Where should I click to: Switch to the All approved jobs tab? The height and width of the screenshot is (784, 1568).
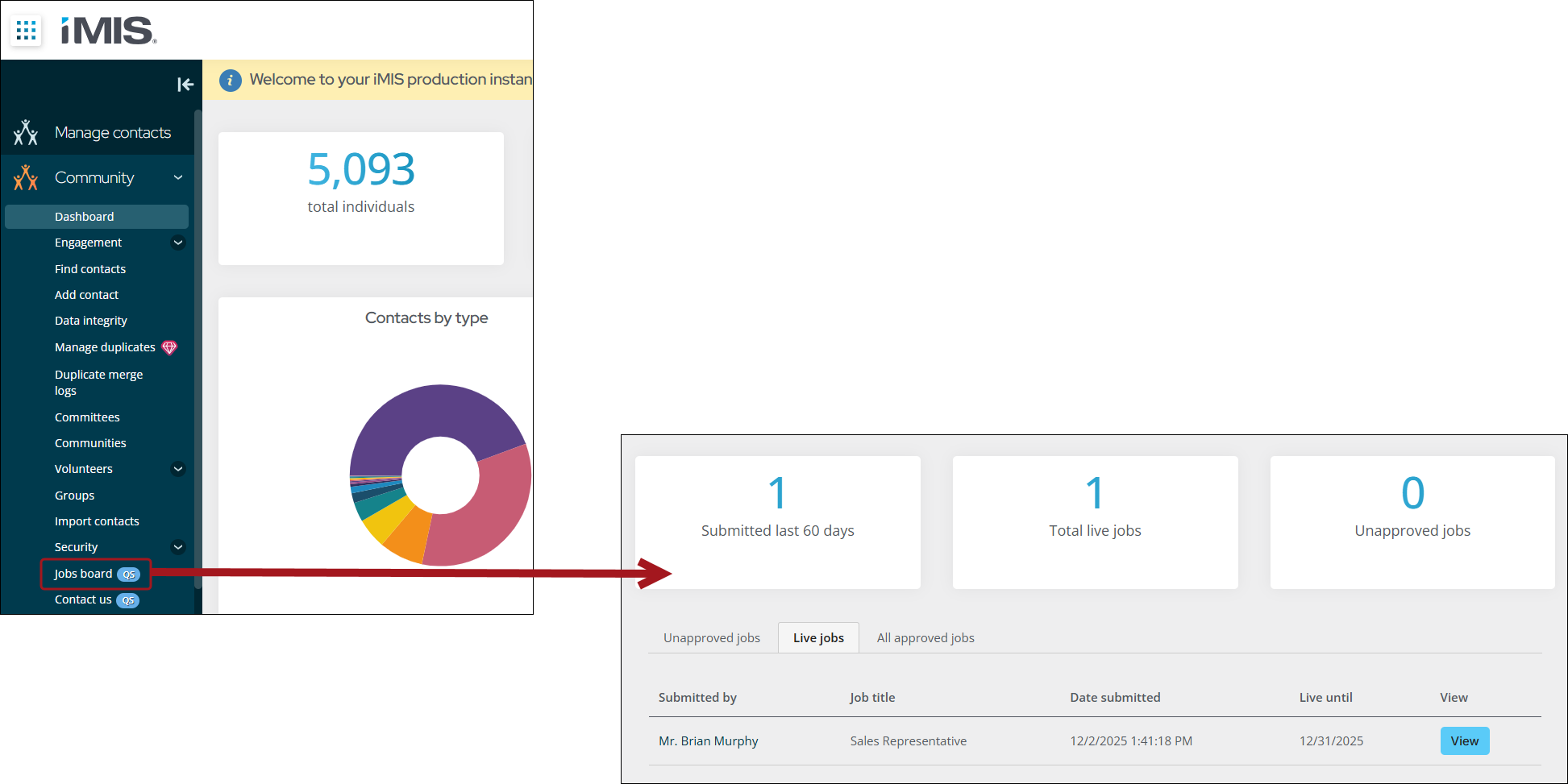click(925, 638)
